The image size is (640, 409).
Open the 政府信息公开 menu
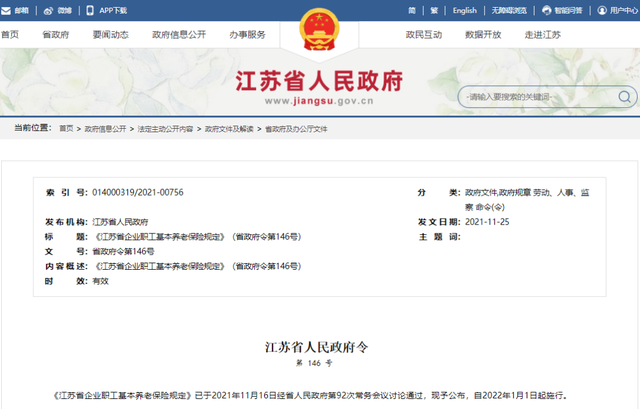(x=179, y=35)
